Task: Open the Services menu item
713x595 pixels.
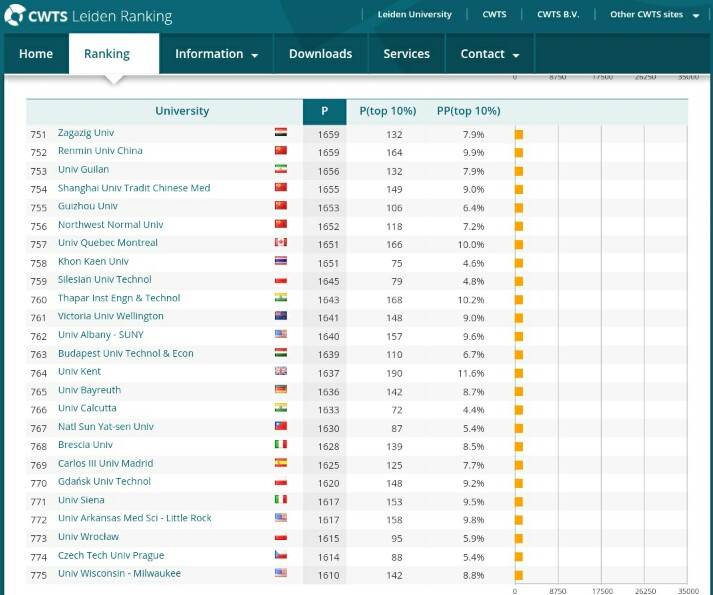Action: tap(406, 54)
